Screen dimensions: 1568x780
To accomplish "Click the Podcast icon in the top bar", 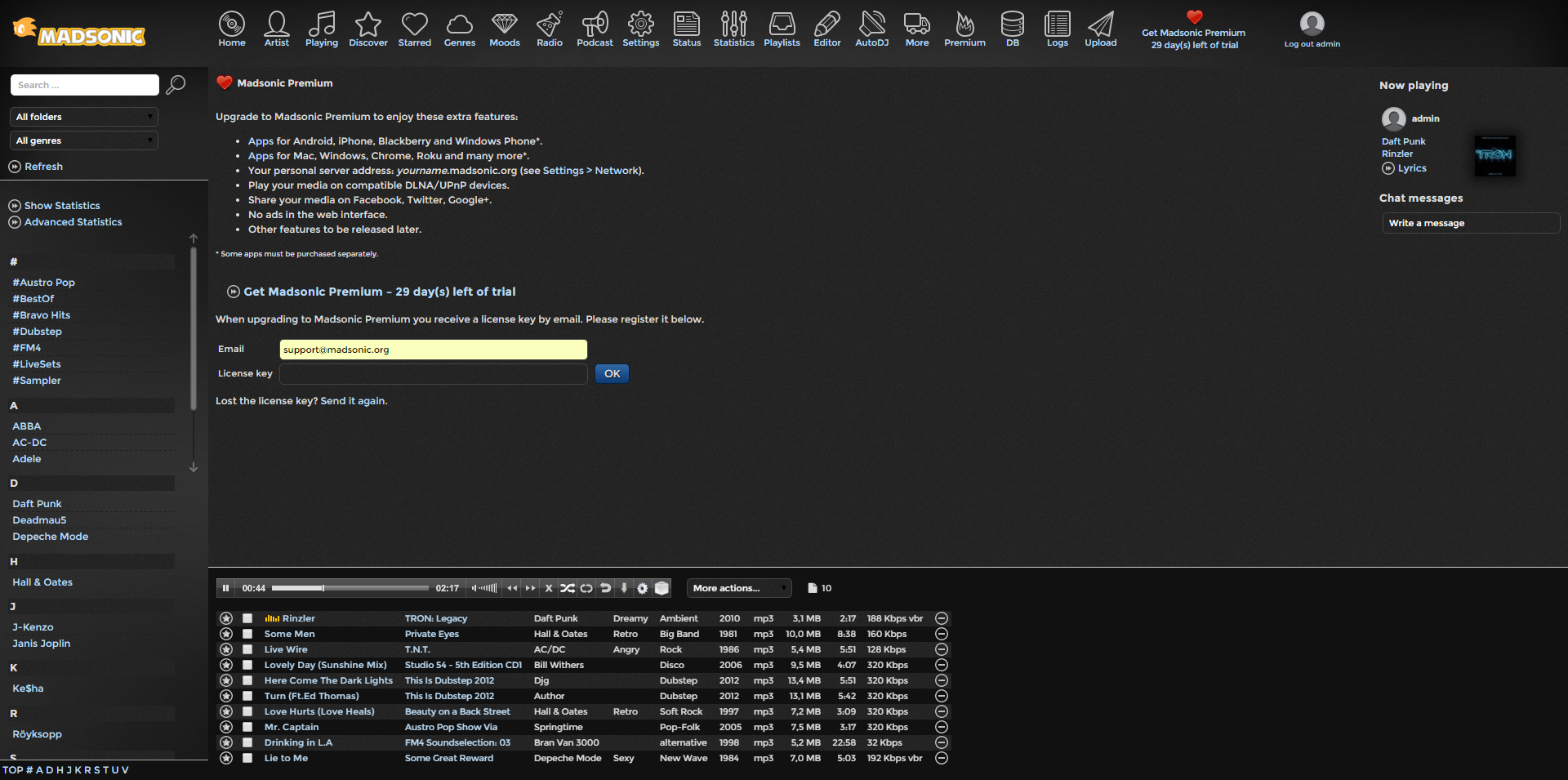I will tap(595, 29).
